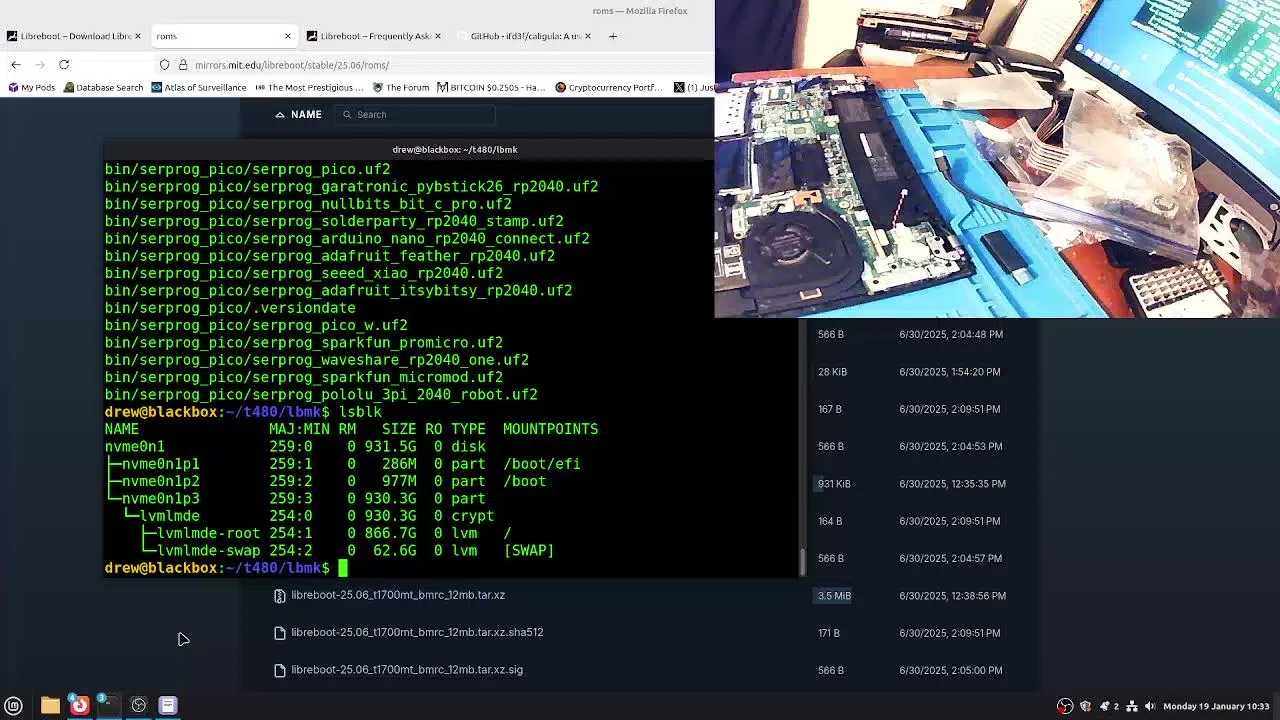
Task: Close the 'Libreboot – Frequently Asked' tab
Action: pos(437,36)
